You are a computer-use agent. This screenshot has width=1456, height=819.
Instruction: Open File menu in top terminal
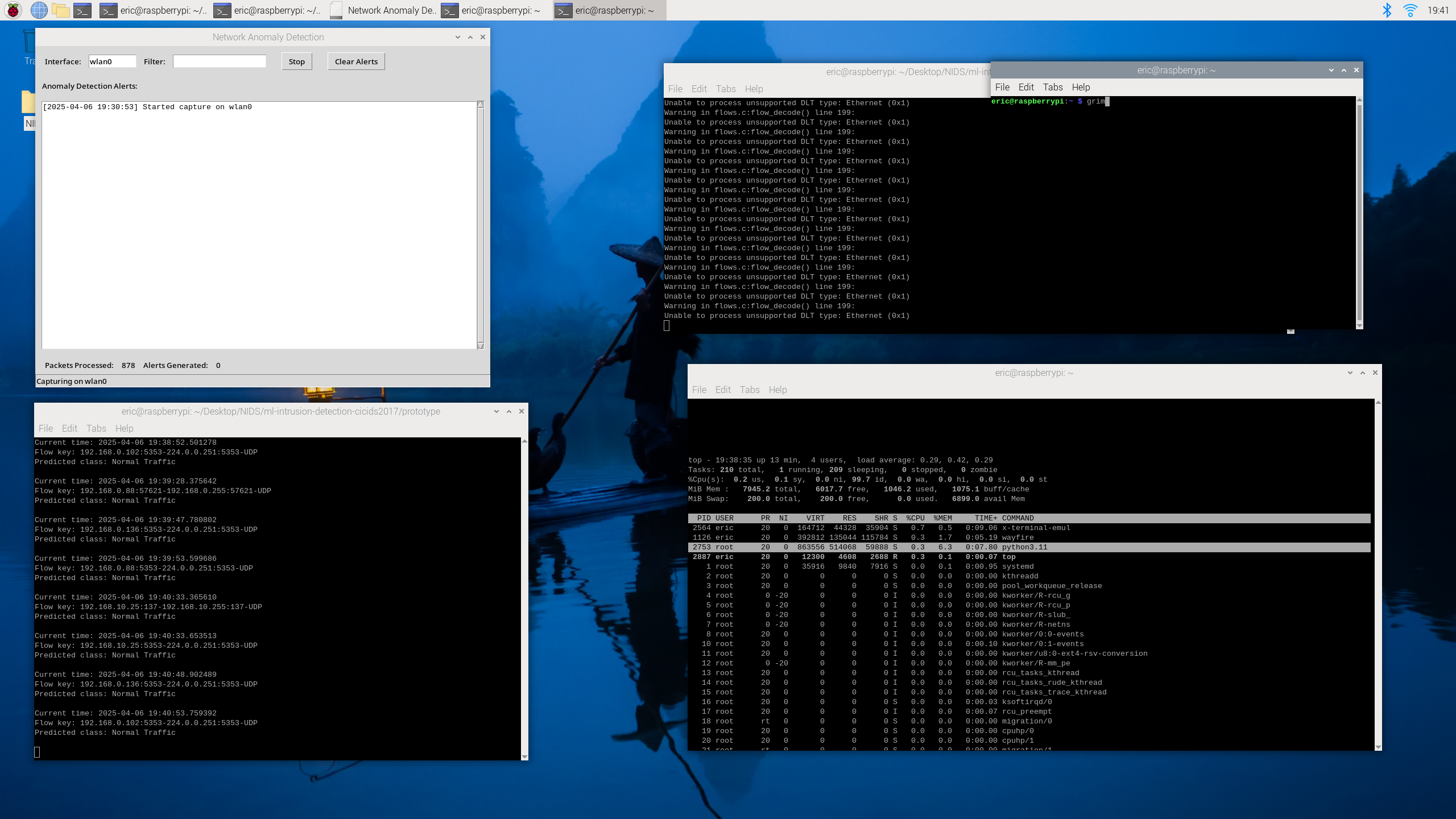coord(699,390)
